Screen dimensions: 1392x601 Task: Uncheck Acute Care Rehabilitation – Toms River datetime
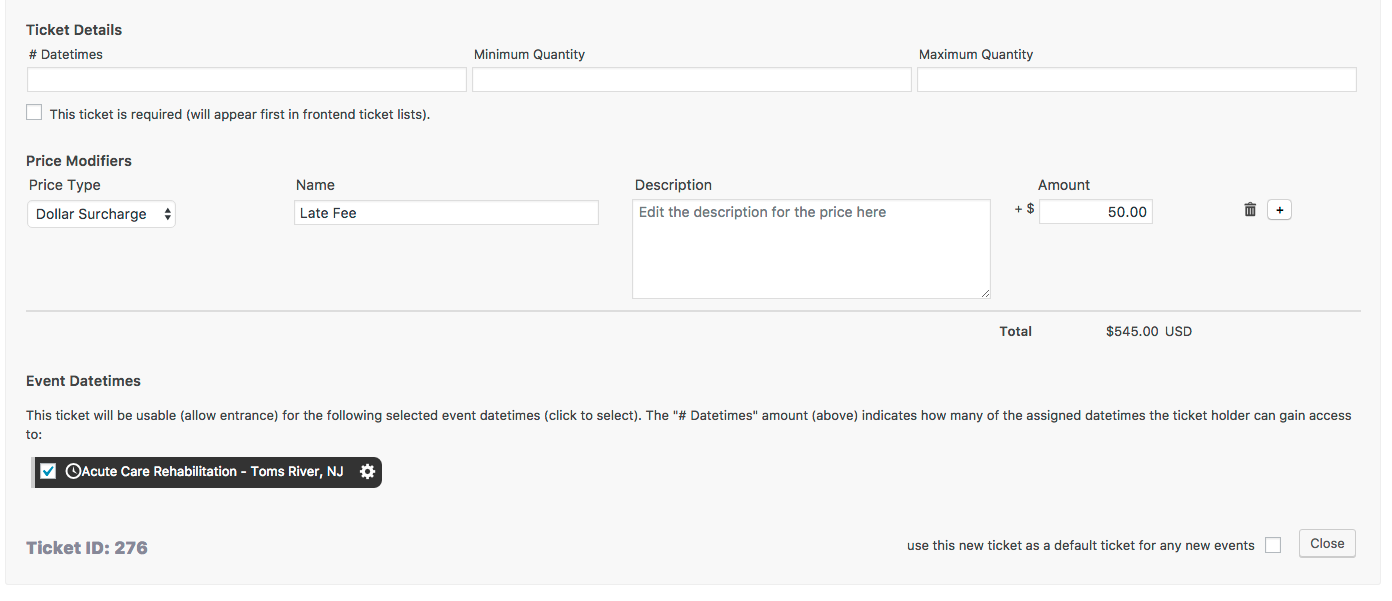click(48, 471)
